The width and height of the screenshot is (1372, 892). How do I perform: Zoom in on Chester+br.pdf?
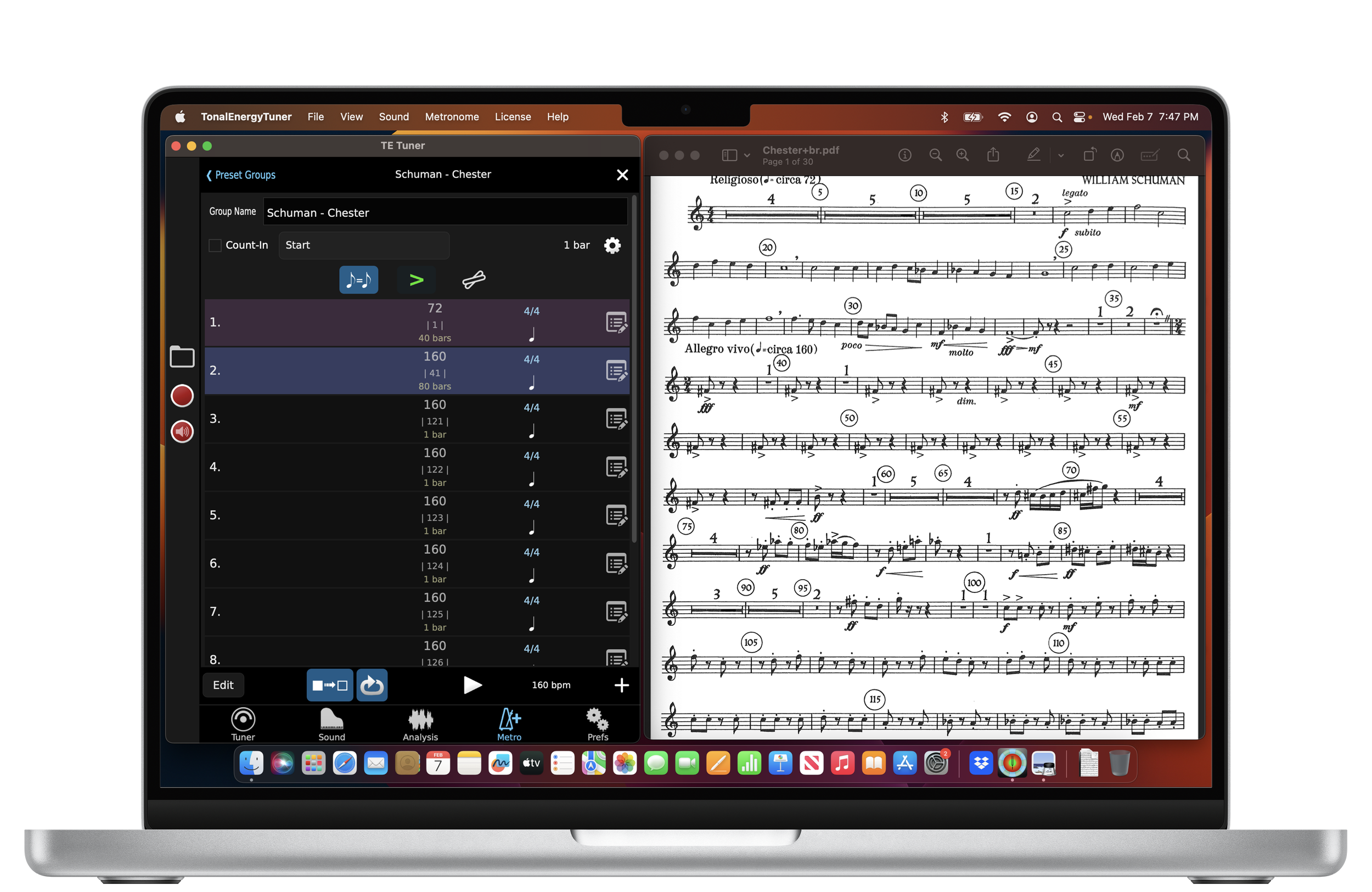click(962, 155)
